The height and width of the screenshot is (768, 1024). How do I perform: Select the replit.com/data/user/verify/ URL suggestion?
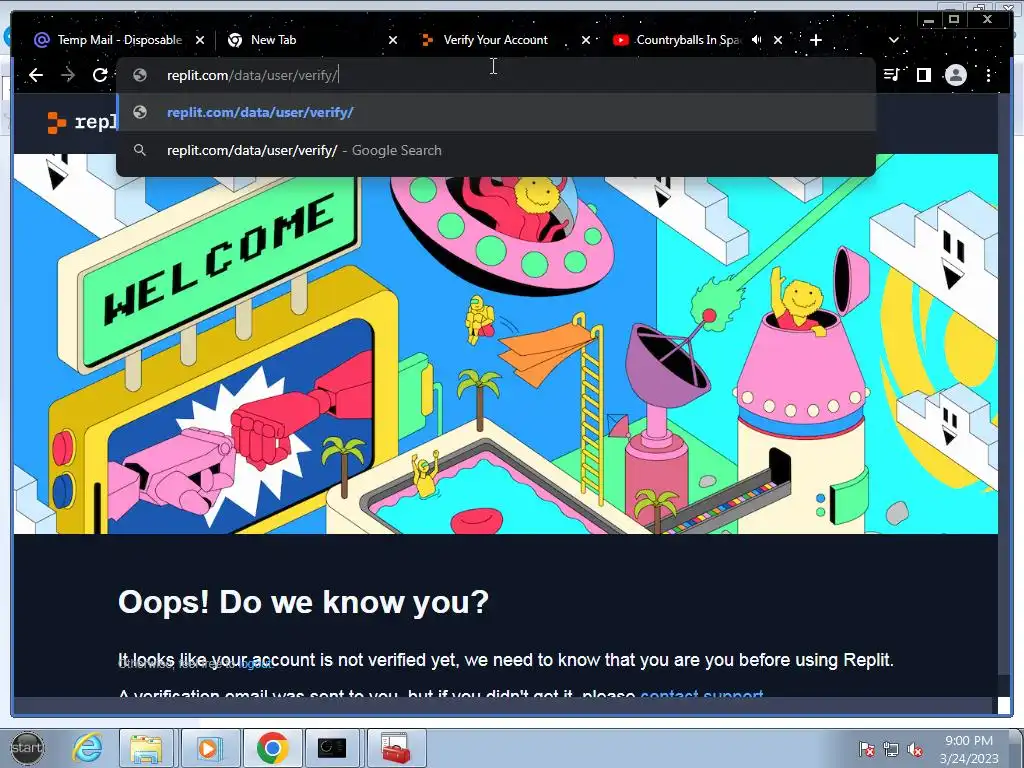tap(496, 112)
